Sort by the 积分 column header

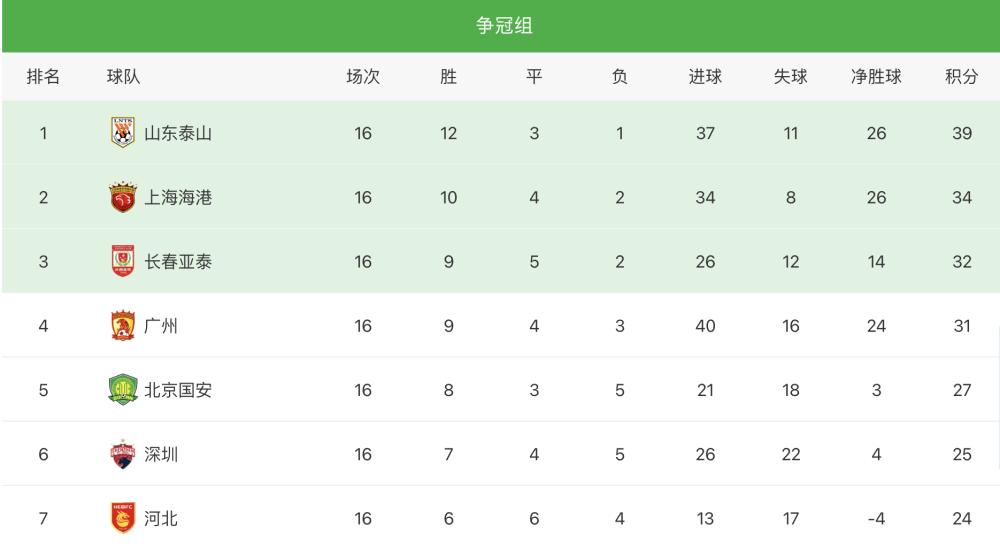point(962,77)
